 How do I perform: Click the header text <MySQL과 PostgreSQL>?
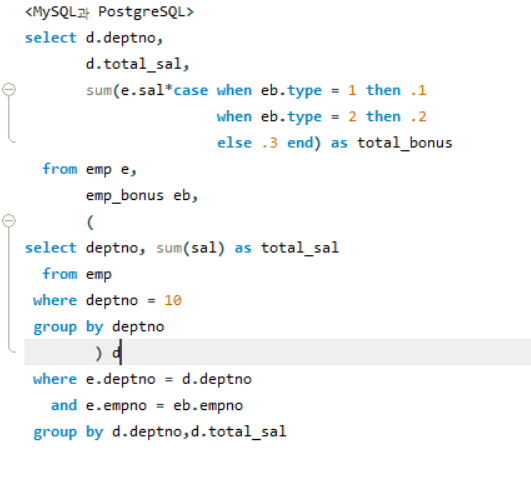coord(109,12)
